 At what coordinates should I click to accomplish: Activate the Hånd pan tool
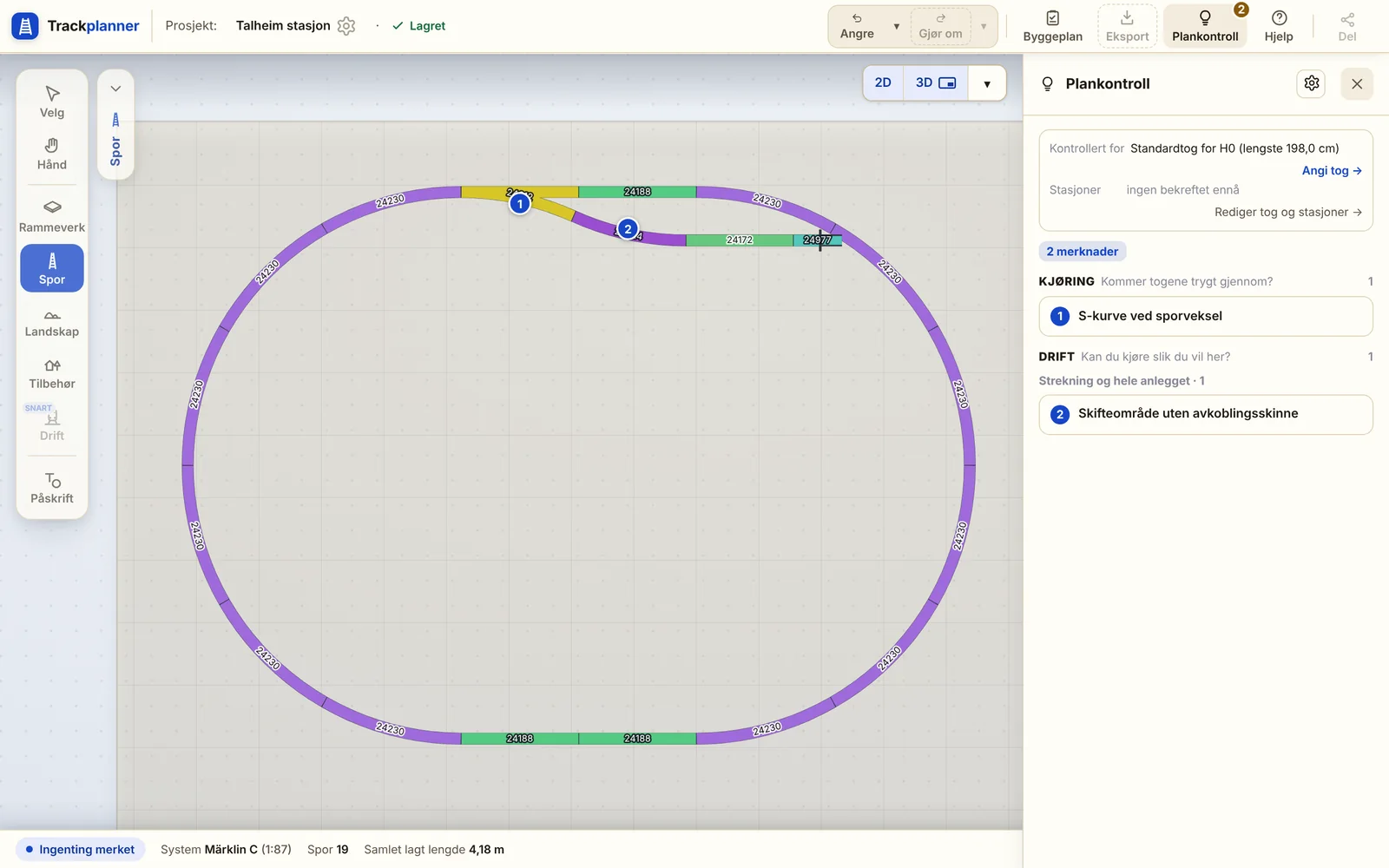click(x=52, y=154)
